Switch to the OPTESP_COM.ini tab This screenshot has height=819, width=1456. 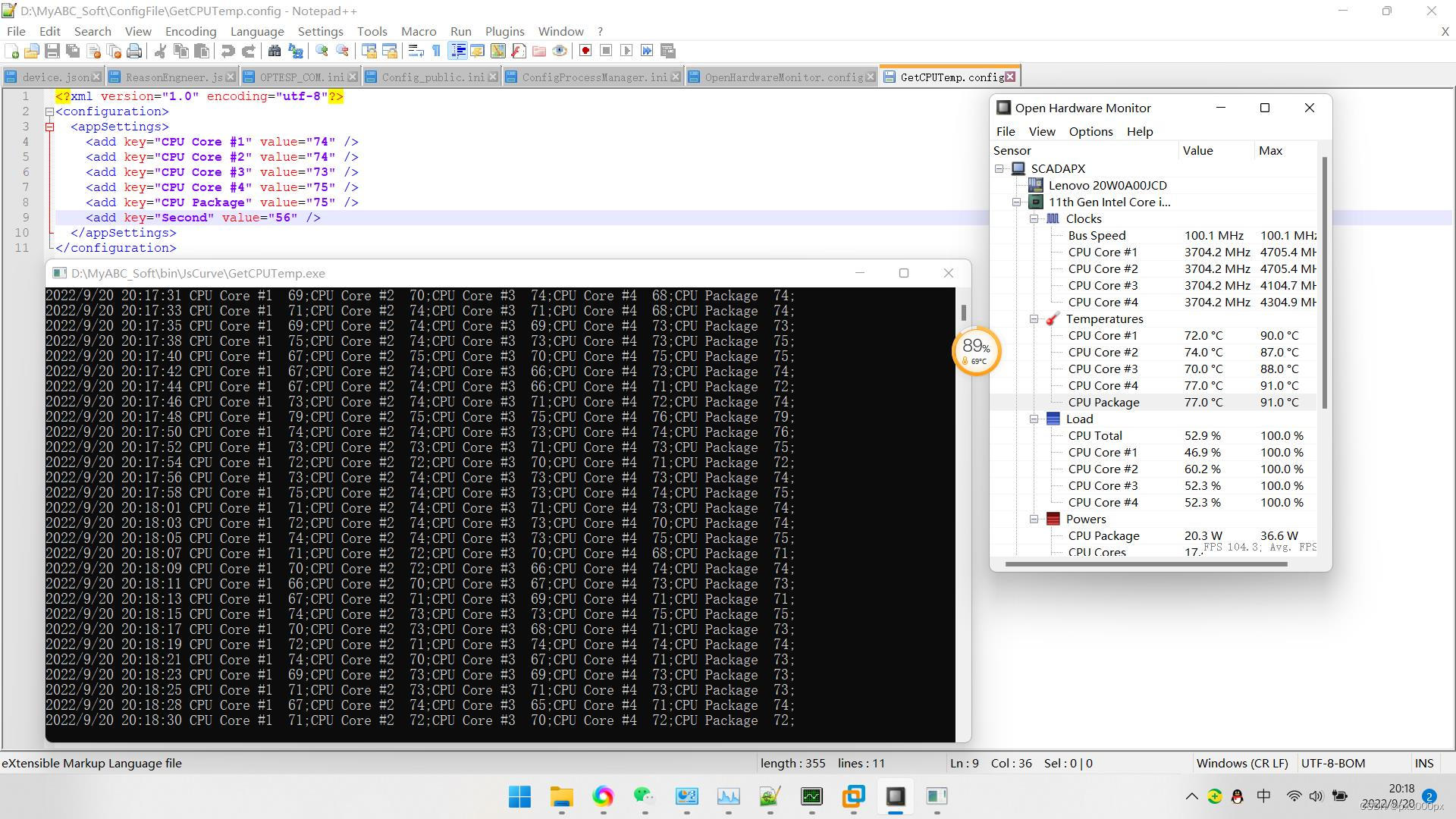point(301,77)
